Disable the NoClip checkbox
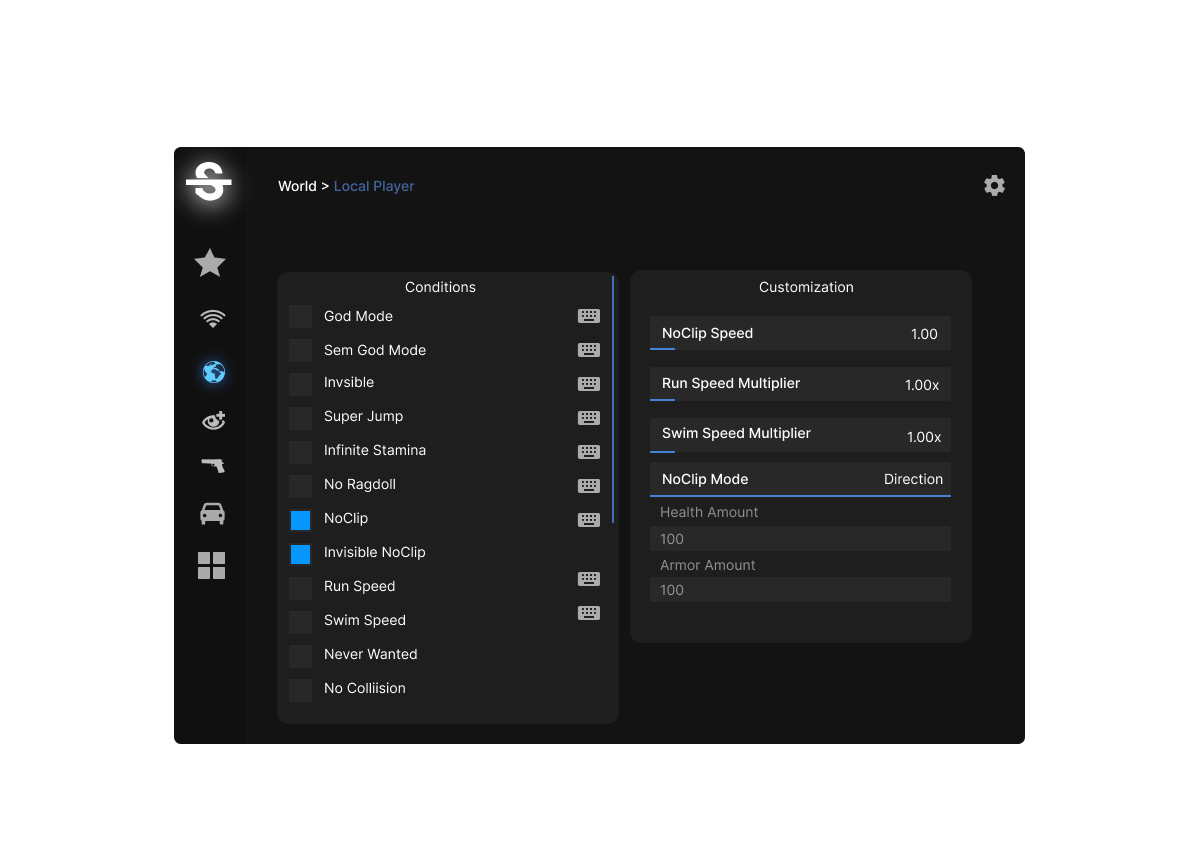 pyautogui.click(x=300, y=519)
